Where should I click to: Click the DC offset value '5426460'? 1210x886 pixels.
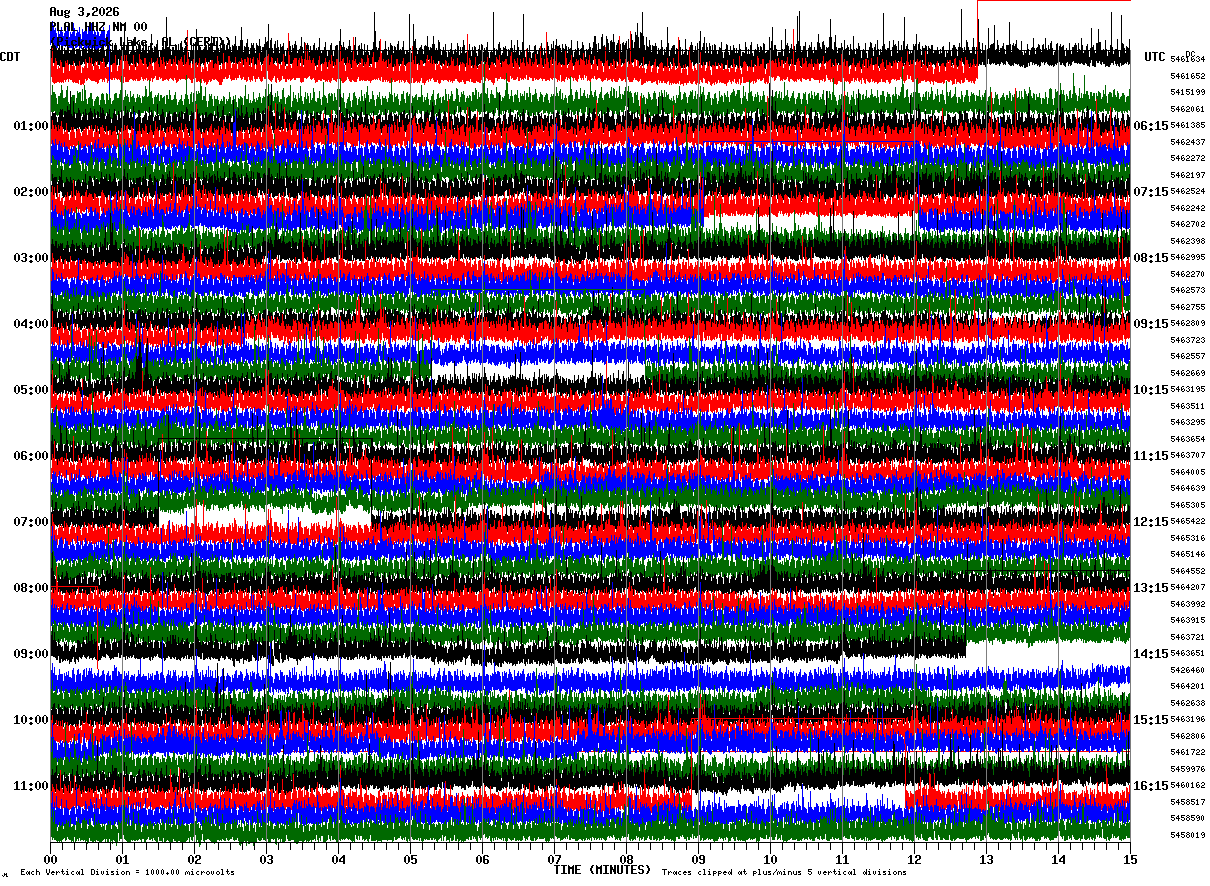[1188, 671]
